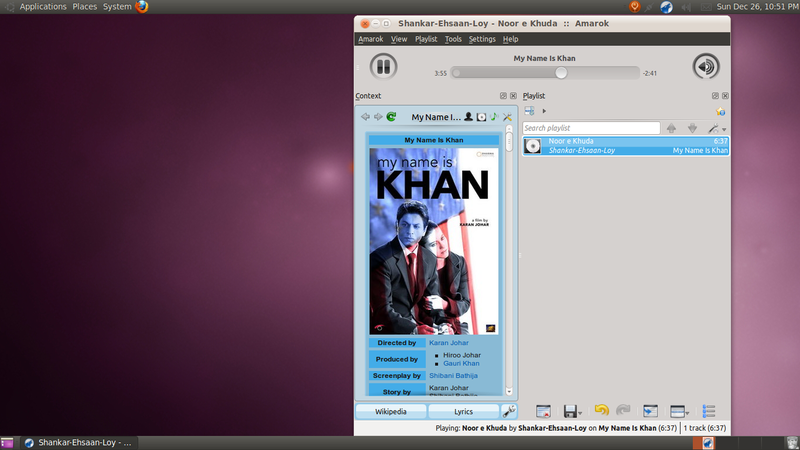
Task: Reload the Wikipedia context page
Action: tap(391, 117)
